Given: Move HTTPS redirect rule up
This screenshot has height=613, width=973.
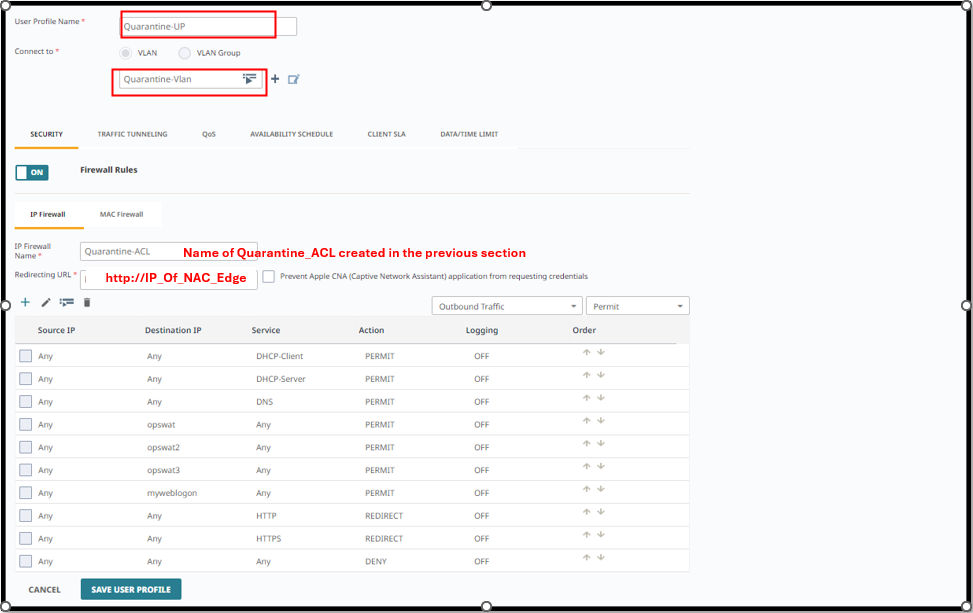Looking at the screenshot, I should 586,535.
